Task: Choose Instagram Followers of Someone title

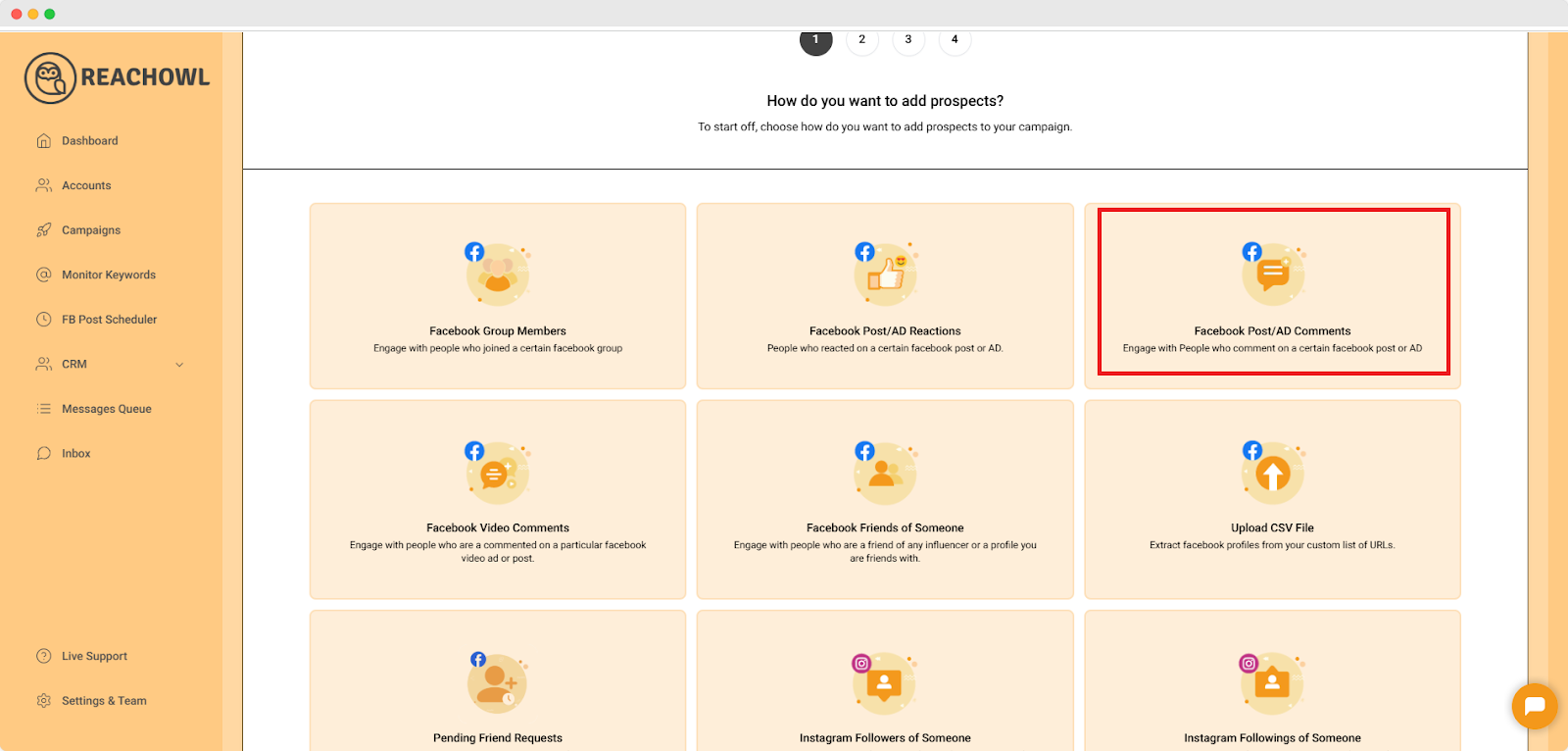Action: point(885,738)
